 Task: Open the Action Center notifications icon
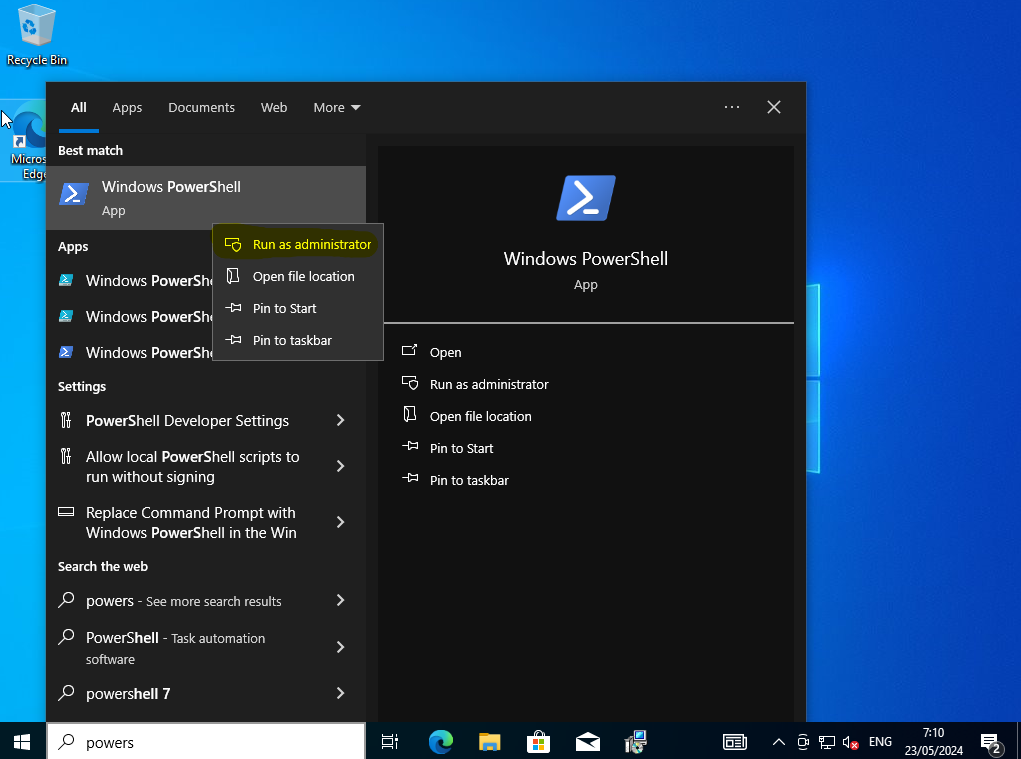[991, 742]
